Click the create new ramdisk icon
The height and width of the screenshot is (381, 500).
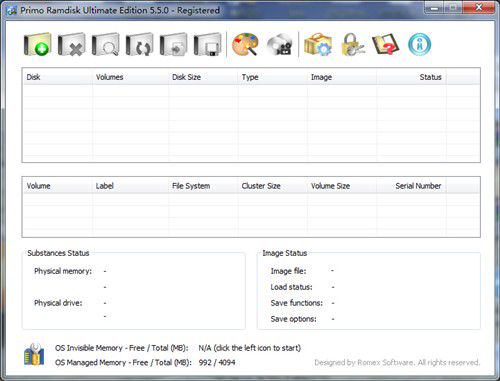point(37,44)
